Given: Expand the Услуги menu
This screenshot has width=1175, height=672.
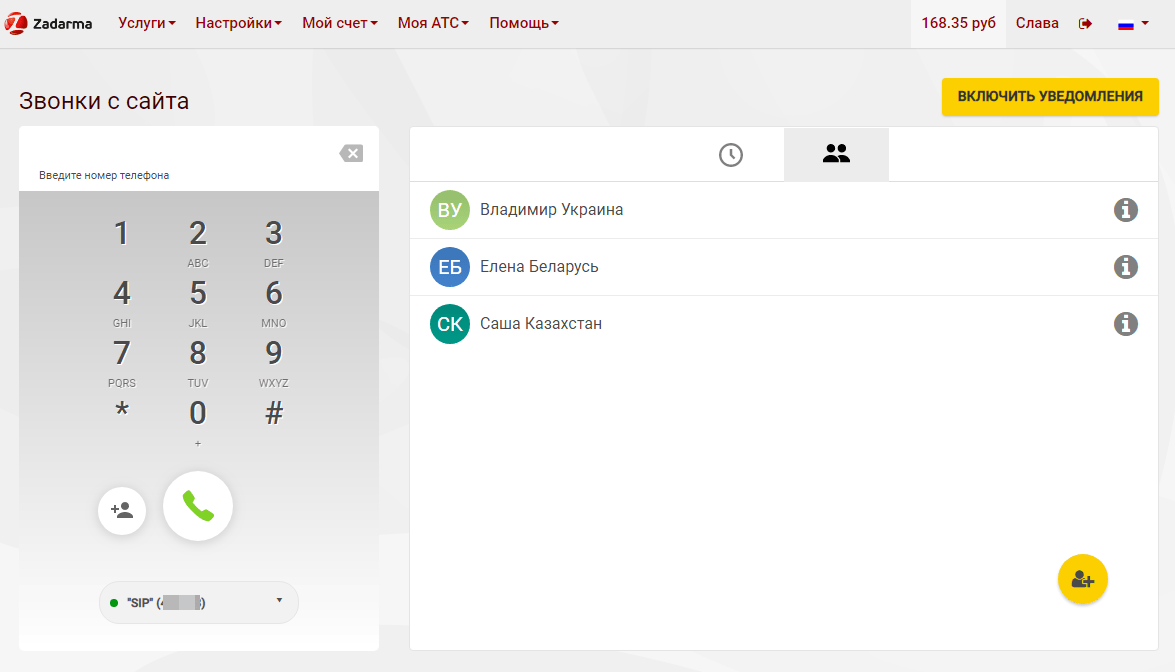Looking at the screenshot, I should [x=146, y=23].
